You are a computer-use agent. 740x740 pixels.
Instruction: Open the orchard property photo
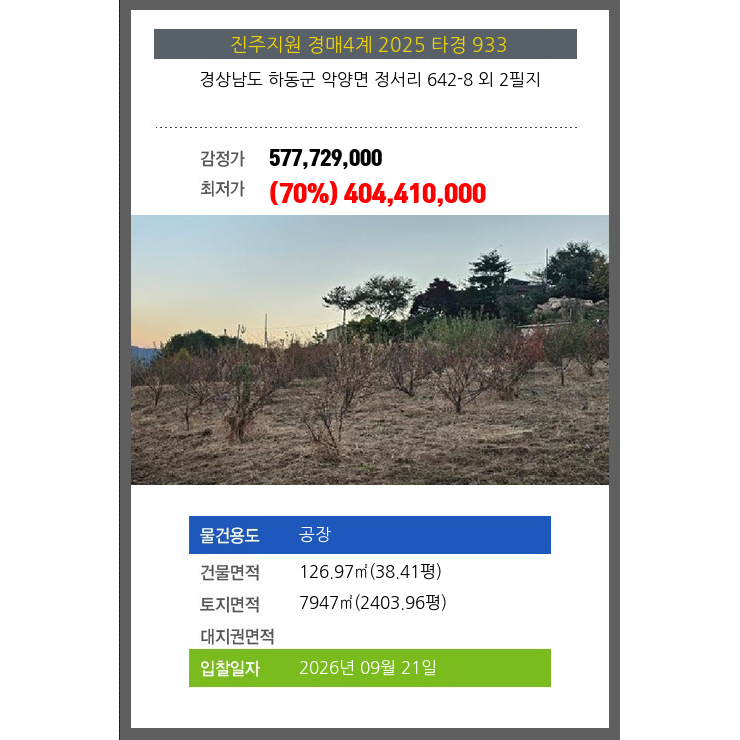pyautogui.click(x=370, y=350)
